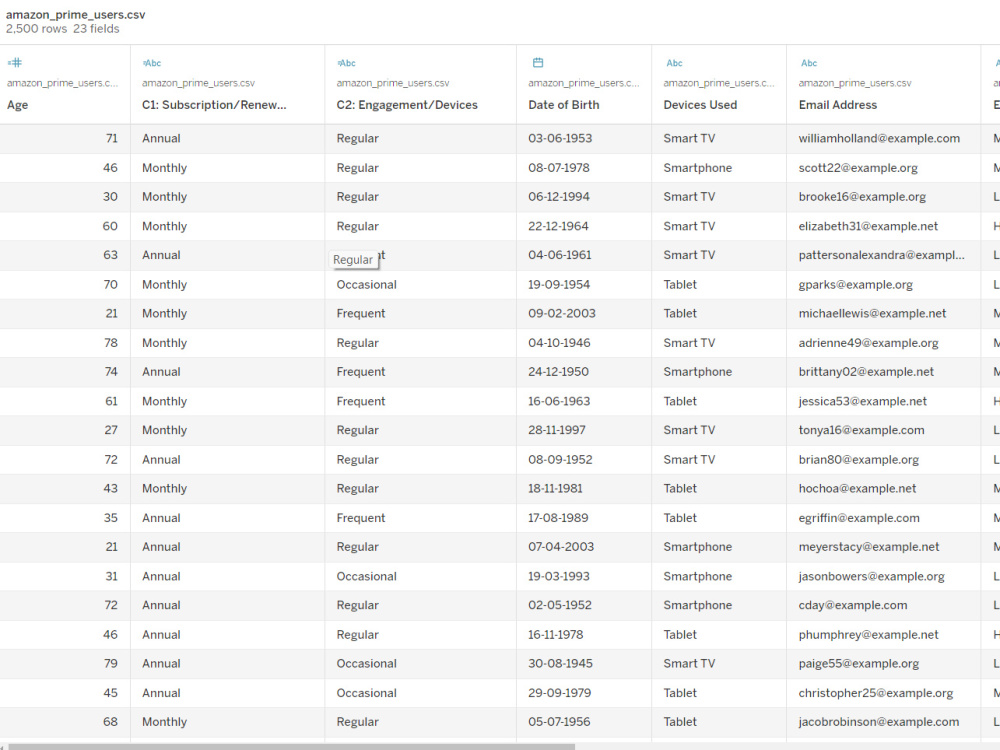Image resolution: width=1000 pixels, height=750 pixels.
Task: Click Monthly in the jacobrobinson@example.com row
Action: pyautogui.click(x=165, y=722)
